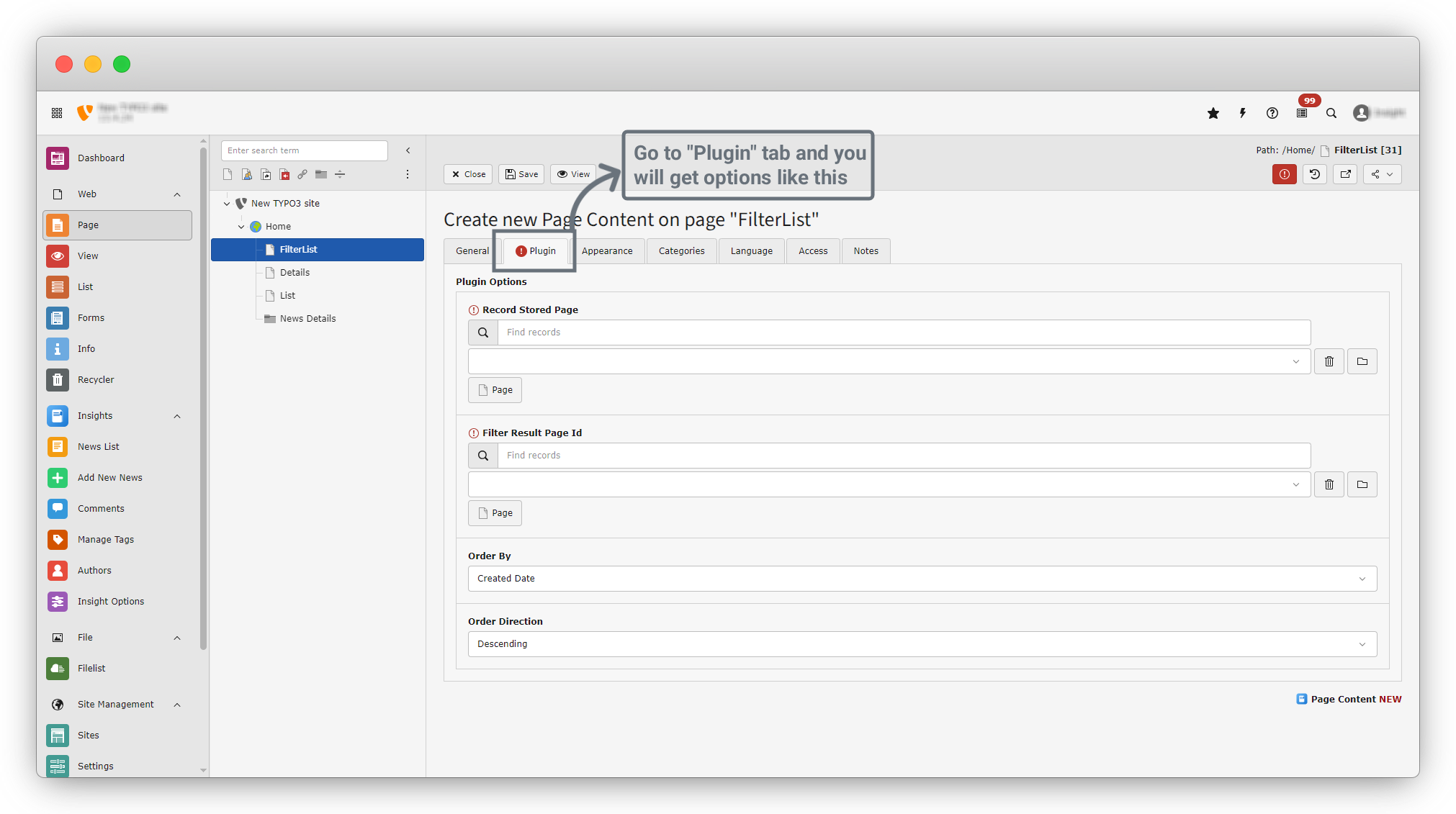Click the Close button
Screen dimensions: 1456x814
pyautogui.click(x=468, y=174)
